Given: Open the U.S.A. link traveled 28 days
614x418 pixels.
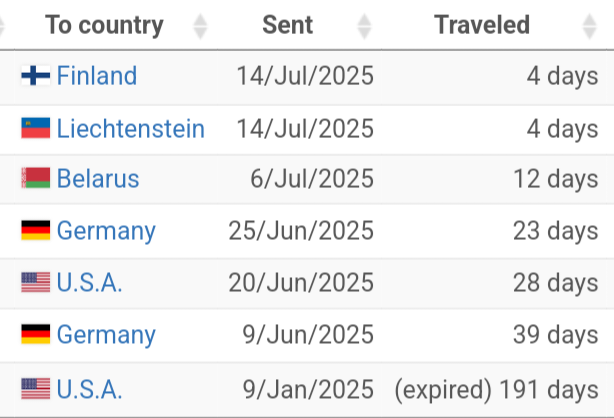Looking at the screenshot, I should [89, 282].
